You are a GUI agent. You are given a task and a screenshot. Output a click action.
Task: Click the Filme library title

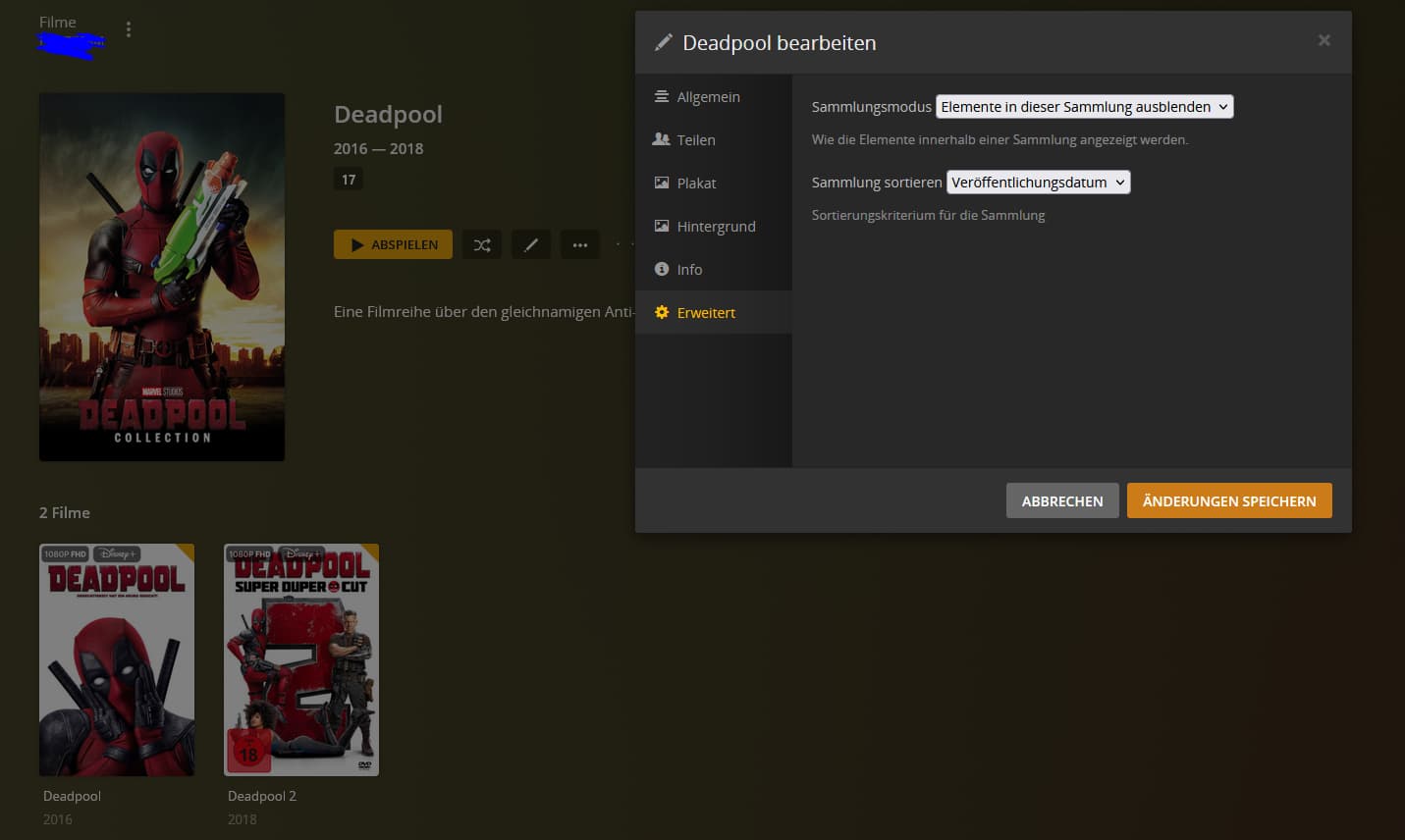(58, 22)
